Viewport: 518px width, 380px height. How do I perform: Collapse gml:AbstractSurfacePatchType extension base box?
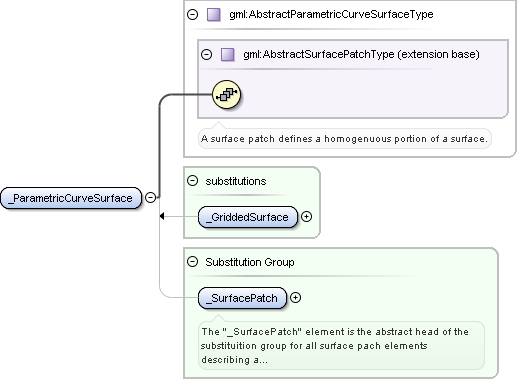click(x=207, y=54)
